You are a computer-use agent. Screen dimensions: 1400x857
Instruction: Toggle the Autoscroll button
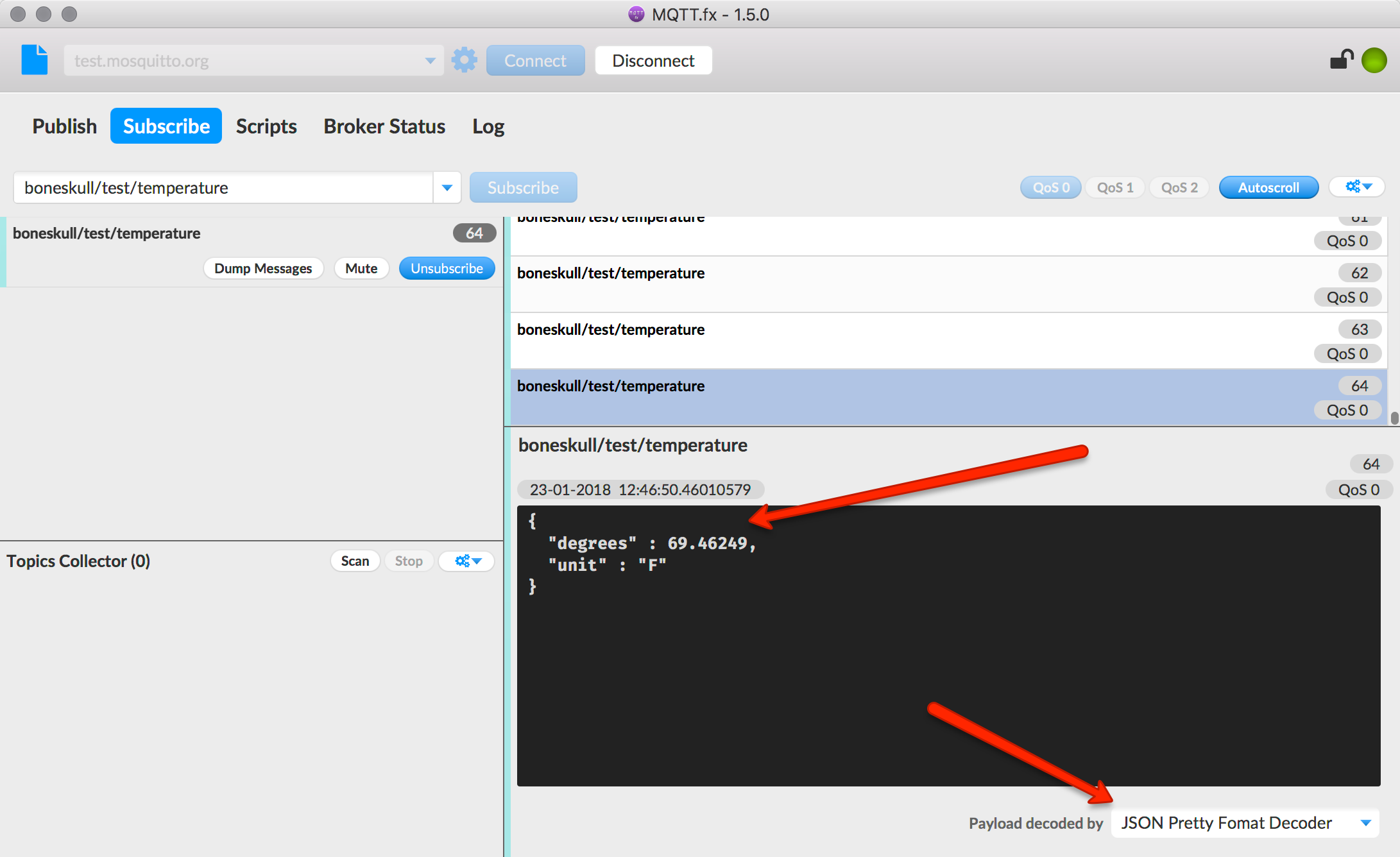pyautogui.click(x=1268, y=187)
